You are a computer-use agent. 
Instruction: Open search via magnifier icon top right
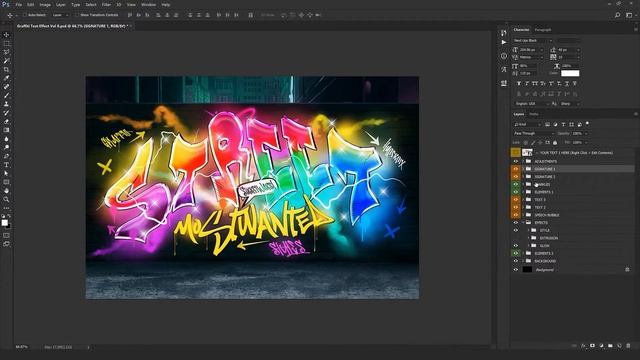[618, 15]
